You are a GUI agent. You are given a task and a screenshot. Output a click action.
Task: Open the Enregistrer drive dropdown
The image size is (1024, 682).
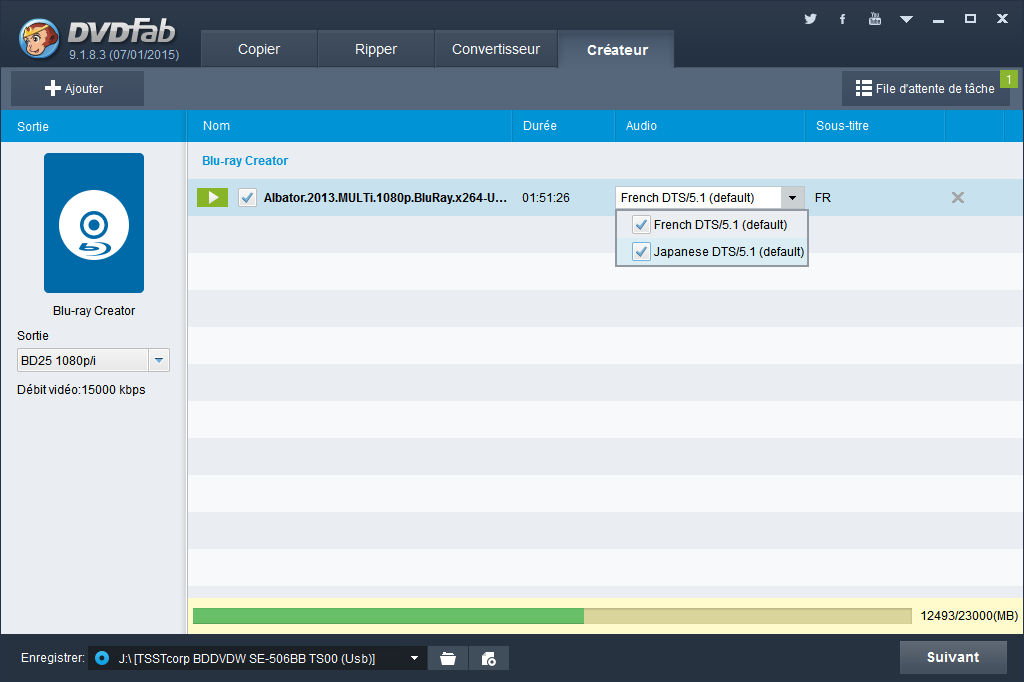(414, 658)
